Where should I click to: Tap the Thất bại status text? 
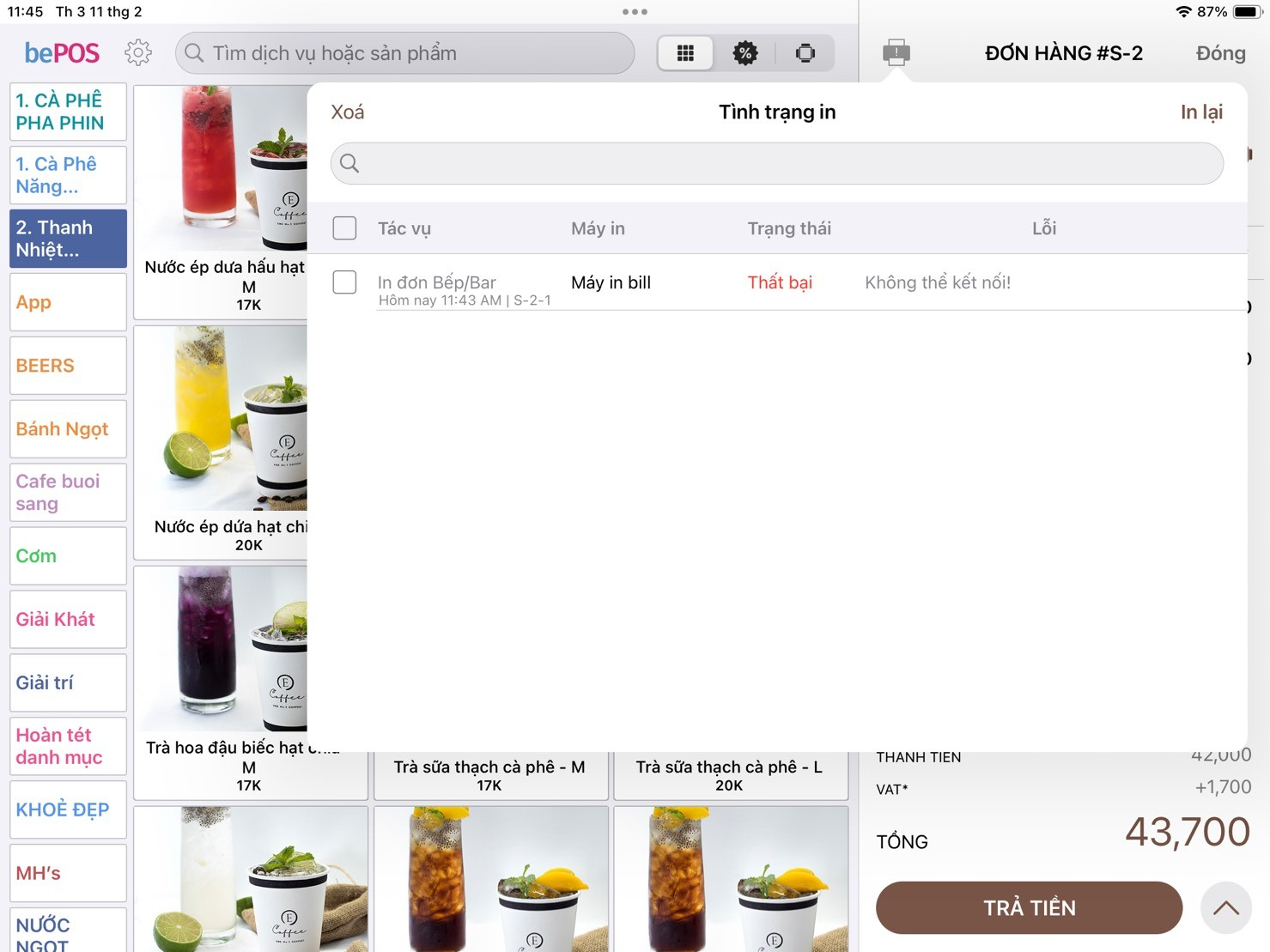780,282
